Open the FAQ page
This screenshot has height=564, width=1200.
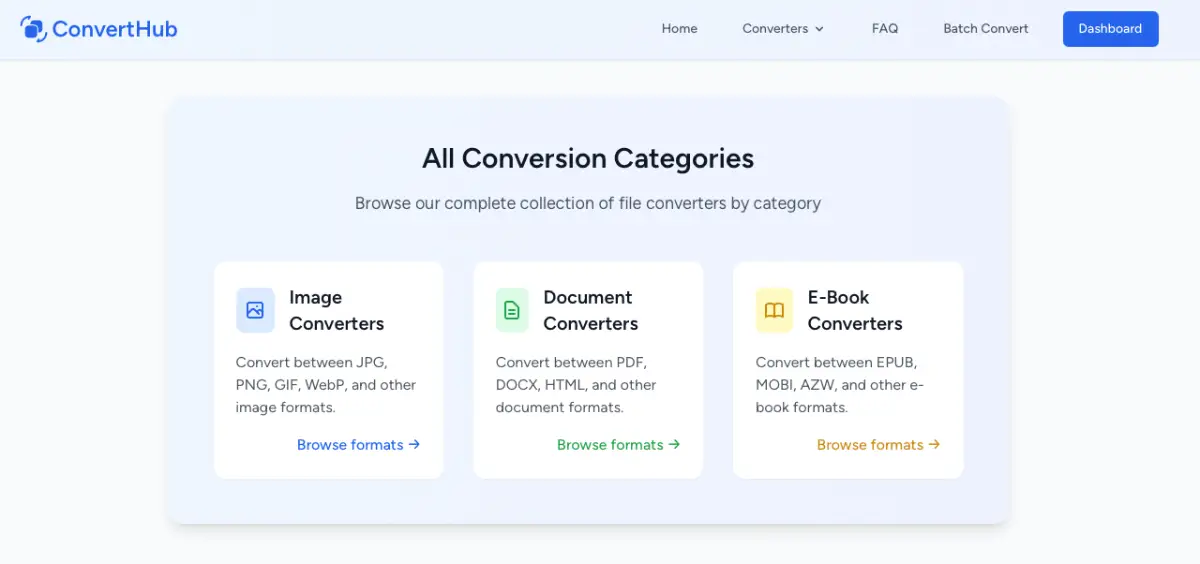pyautogui.click(x=885, y=29)
